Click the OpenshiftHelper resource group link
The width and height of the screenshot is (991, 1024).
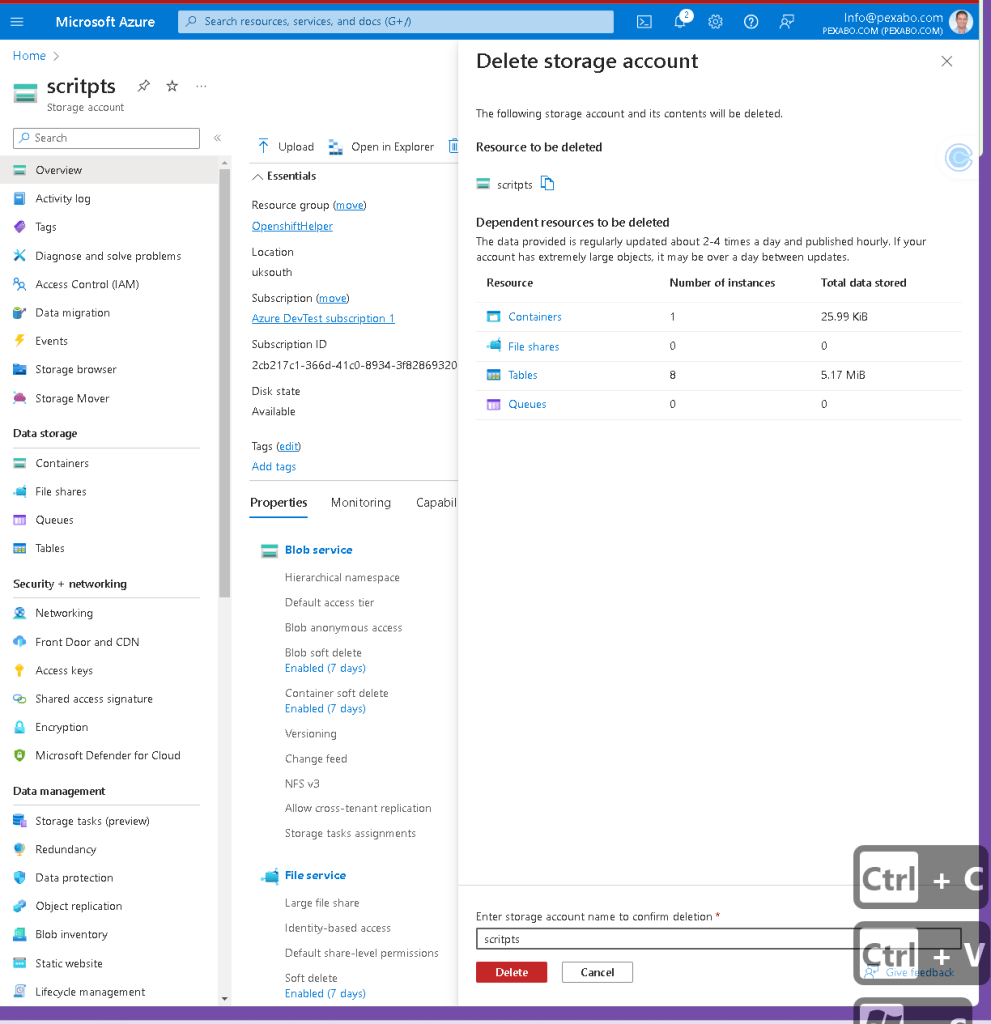coord(292,226)
